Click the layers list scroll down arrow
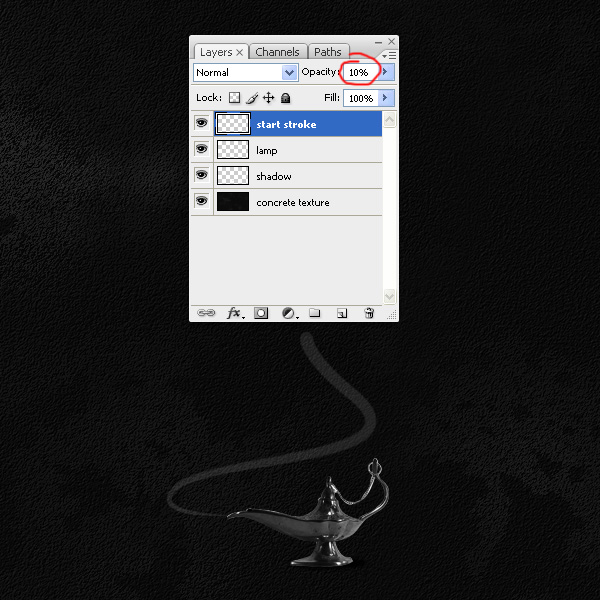The width and height of the screenshot is (600, 600). [390, 296]
